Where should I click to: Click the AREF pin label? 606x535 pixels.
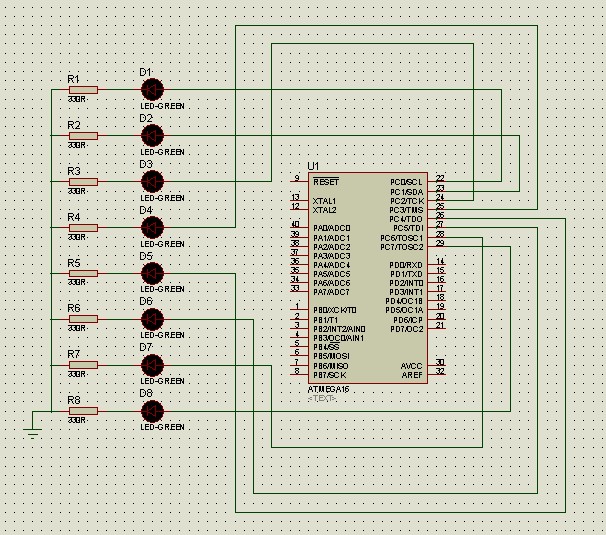click(412, 375)
